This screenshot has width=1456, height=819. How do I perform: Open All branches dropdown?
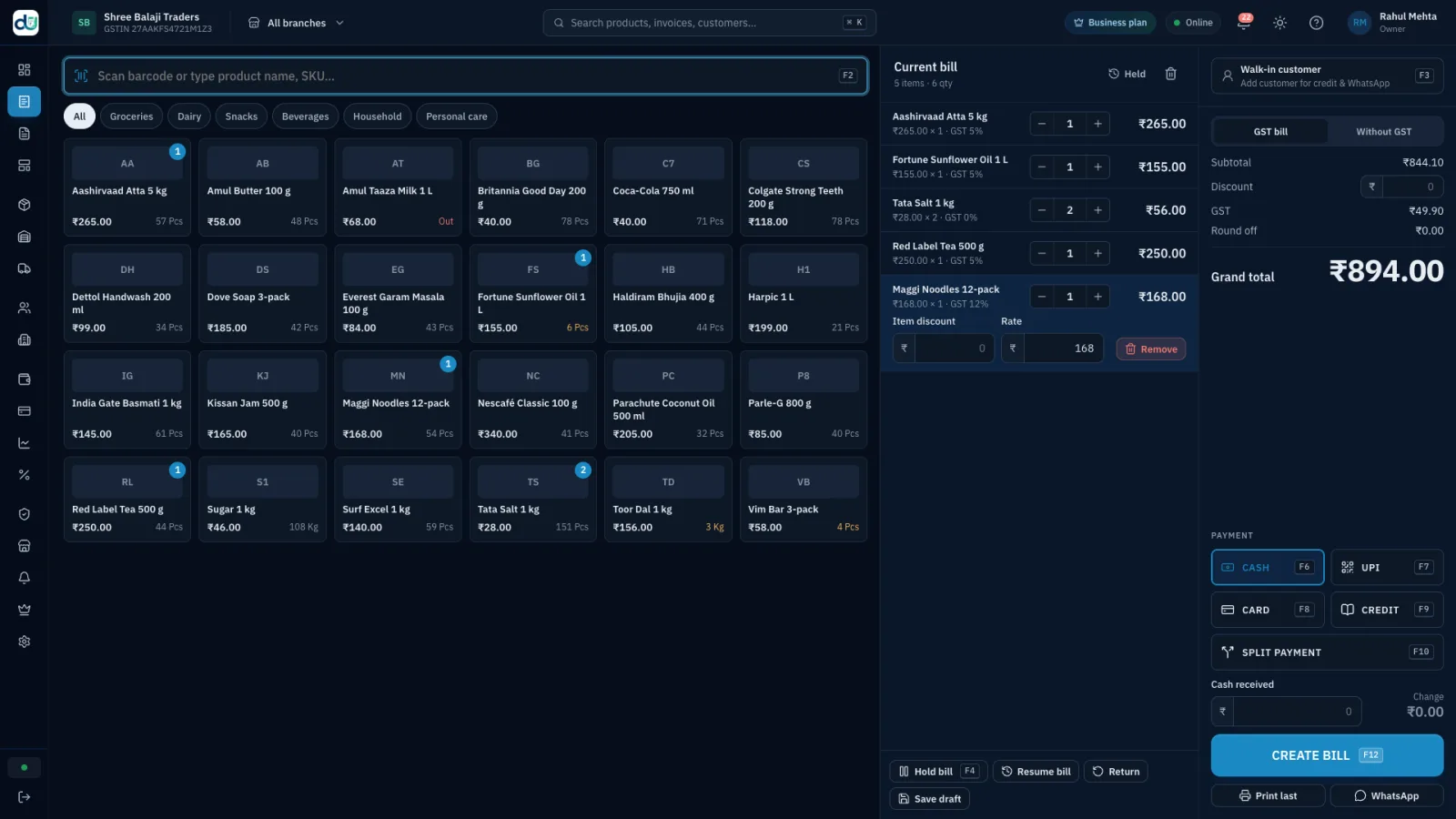(297, 23)
